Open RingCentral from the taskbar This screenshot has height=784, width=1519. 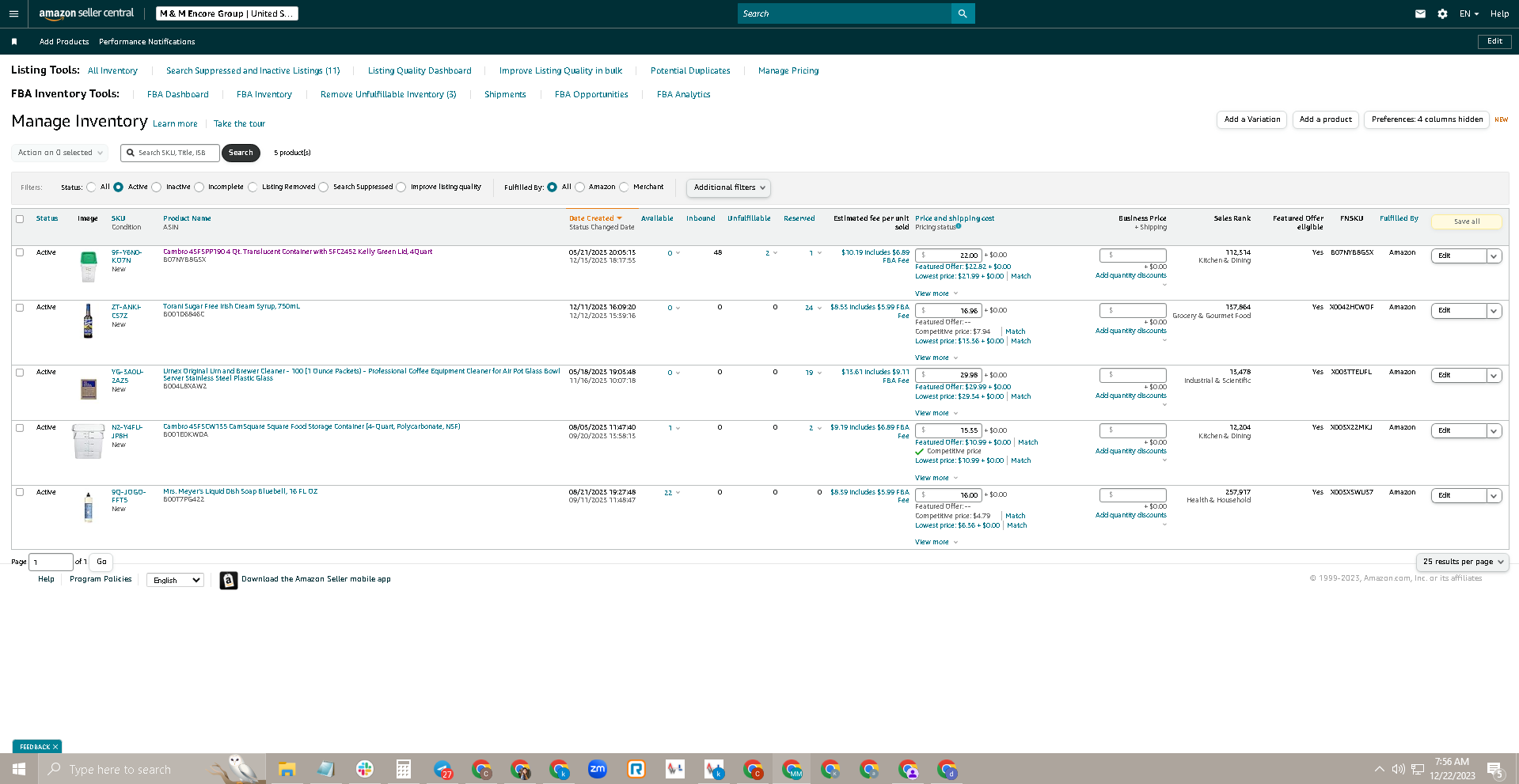636,769
